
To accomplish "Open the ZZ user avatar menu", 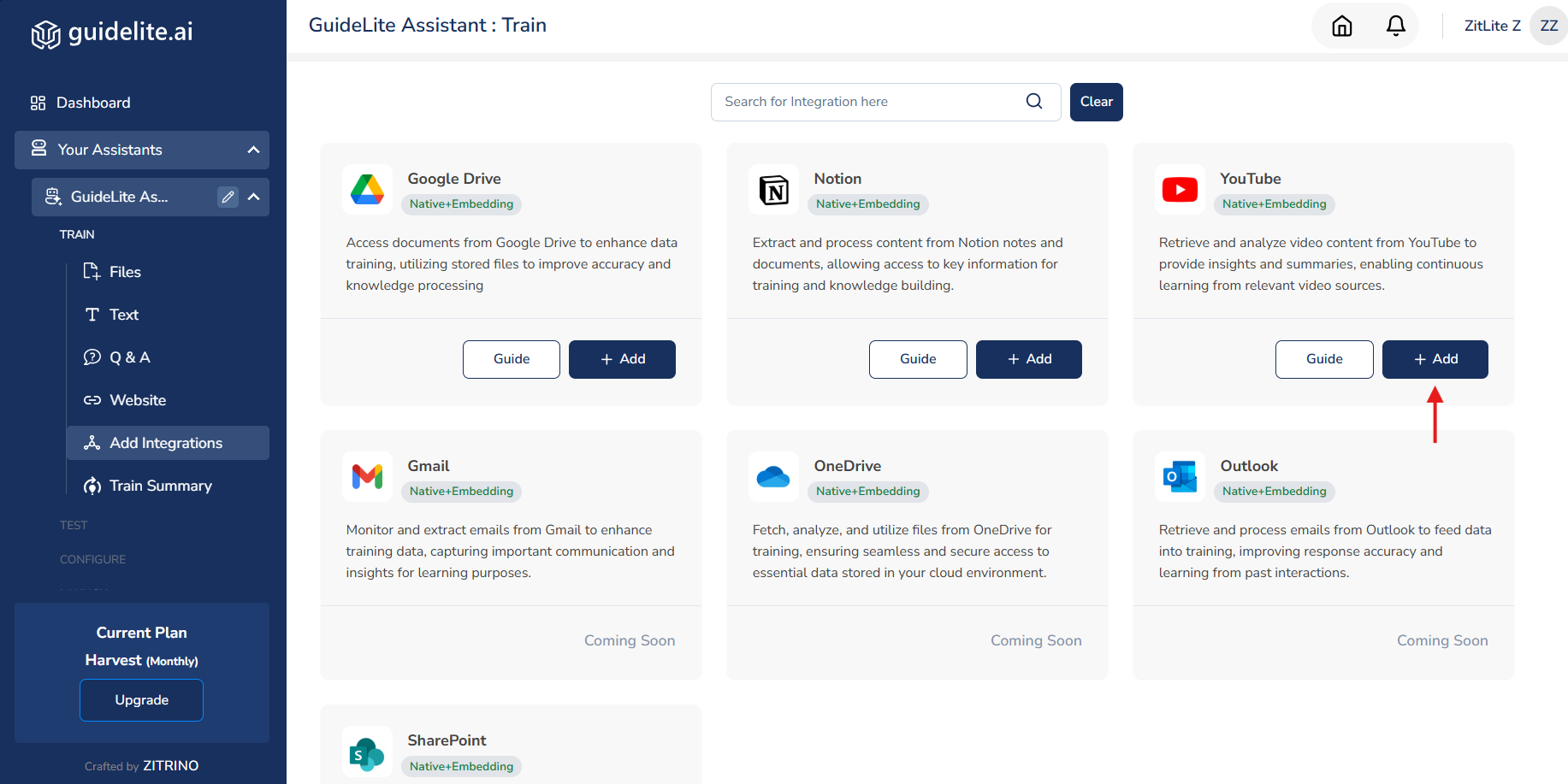I will coord(1548,26).
